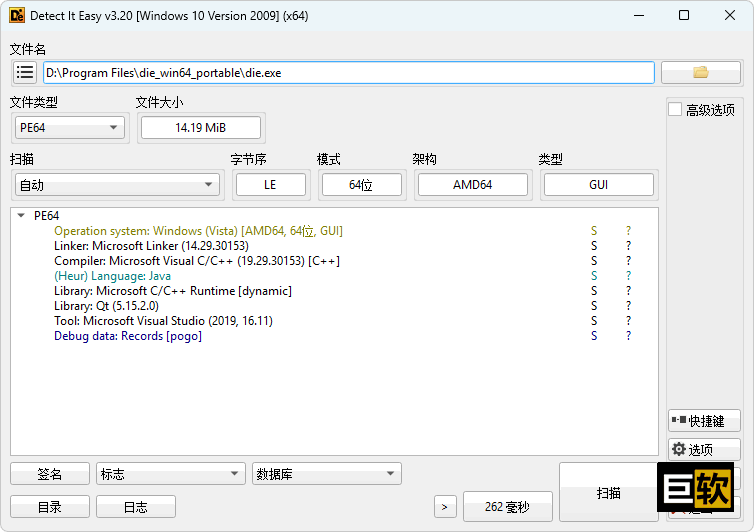Click the 262 毫秒 elapsed time button
Screen dimensions: 754x532
pos(507,507)
